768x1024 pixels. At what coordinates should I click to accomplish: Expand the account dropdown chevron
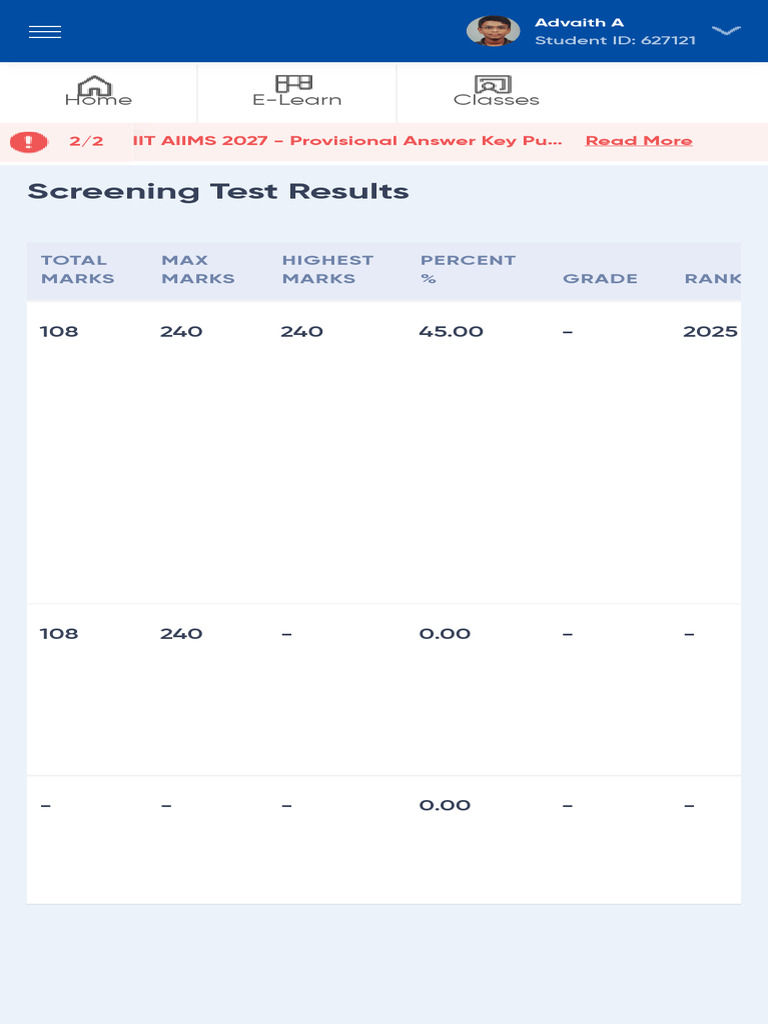(x=726, y=31)
